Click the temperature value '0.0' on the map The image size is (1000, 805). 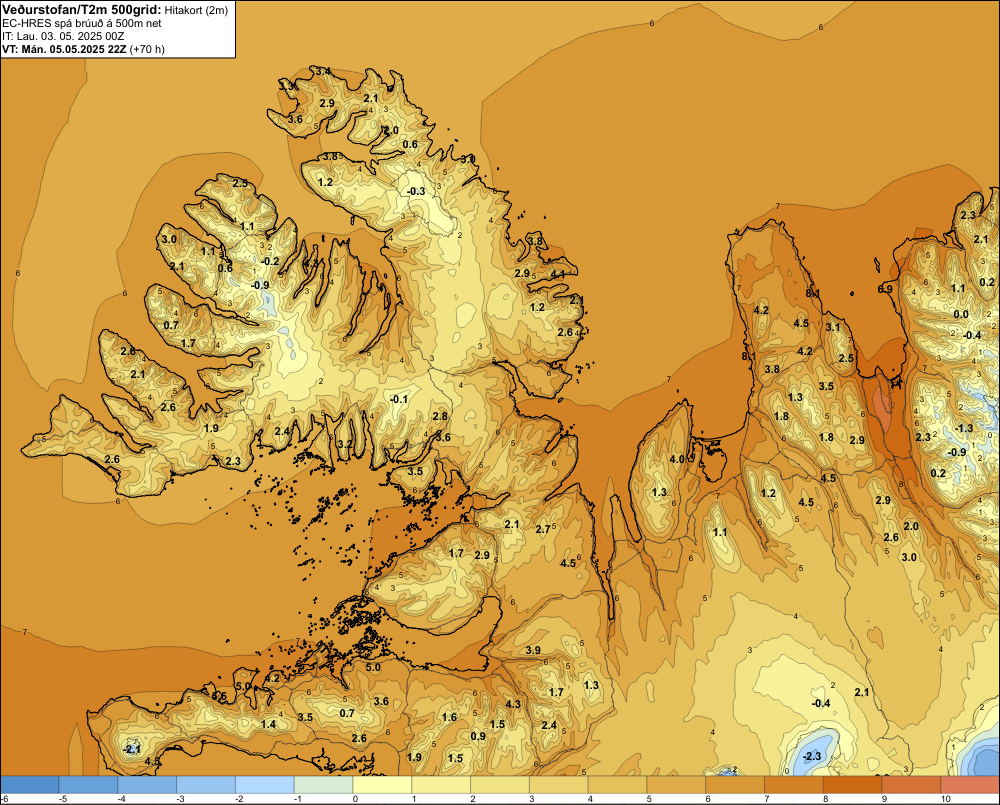[x=961, y=314]
